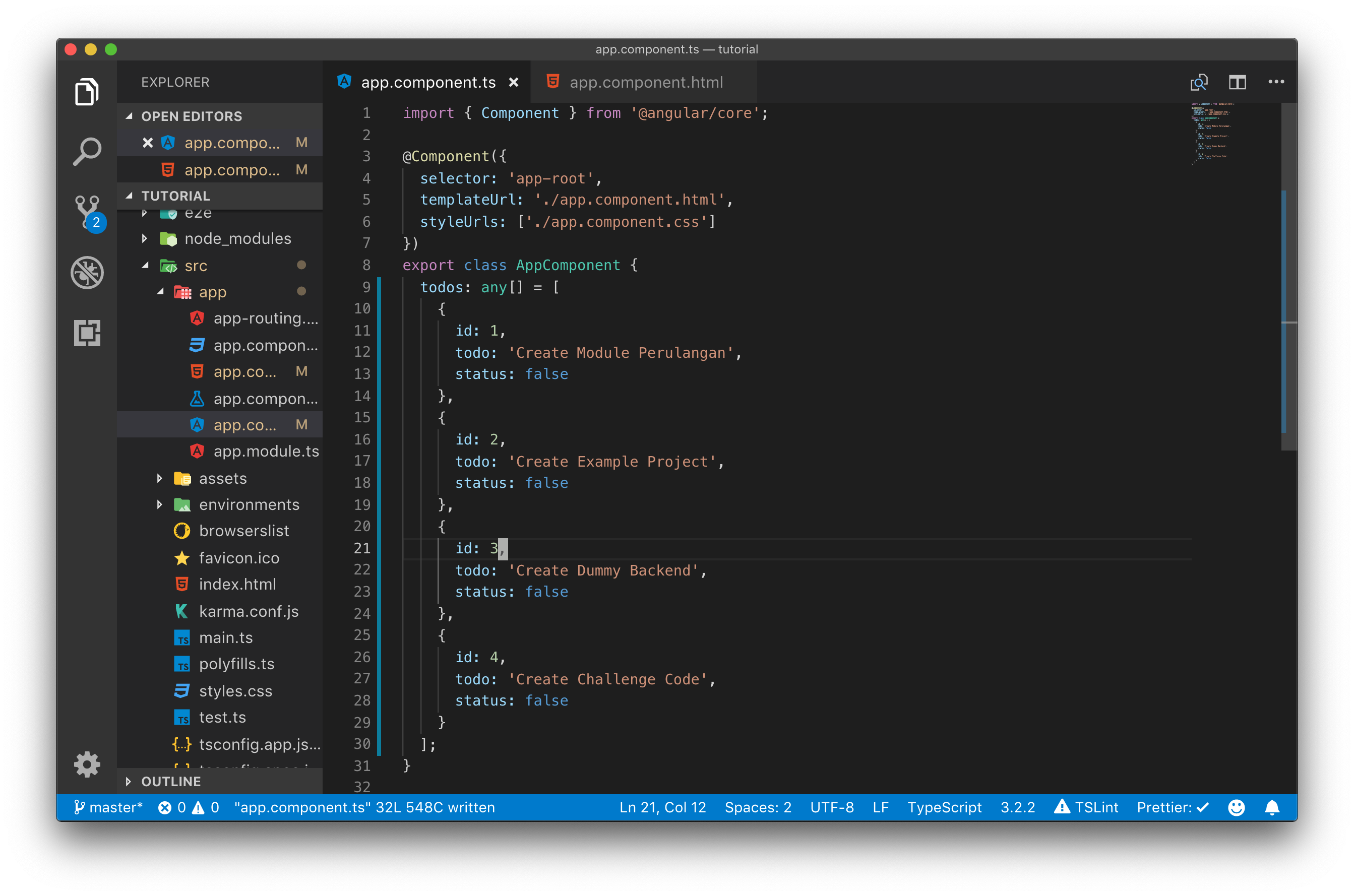Image resolution: width=1354 pixels, height=896 pixels.
Task: Open test.ts file
Action: (220, 717)
